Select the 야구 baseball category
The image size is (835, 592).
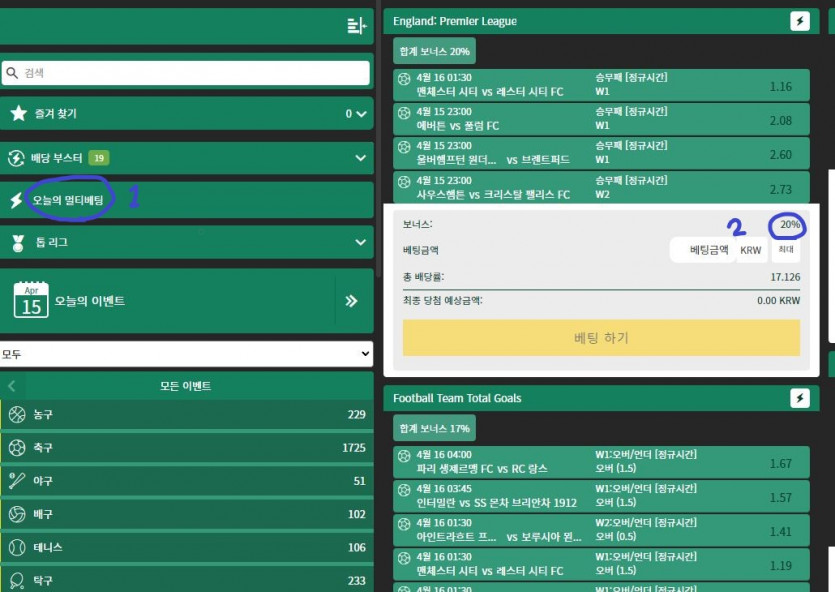[x=186, y=481]
